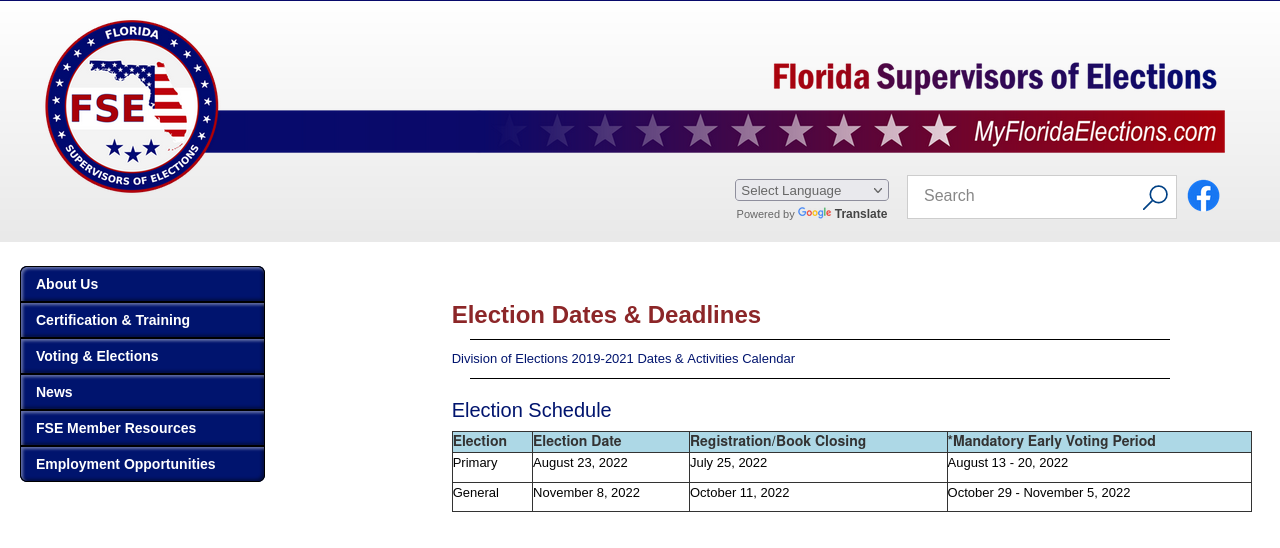Open Employment Opportunities menu item
Image resolution: width=1280 pixels, height=548 pixels.
[x=142, y=464]
